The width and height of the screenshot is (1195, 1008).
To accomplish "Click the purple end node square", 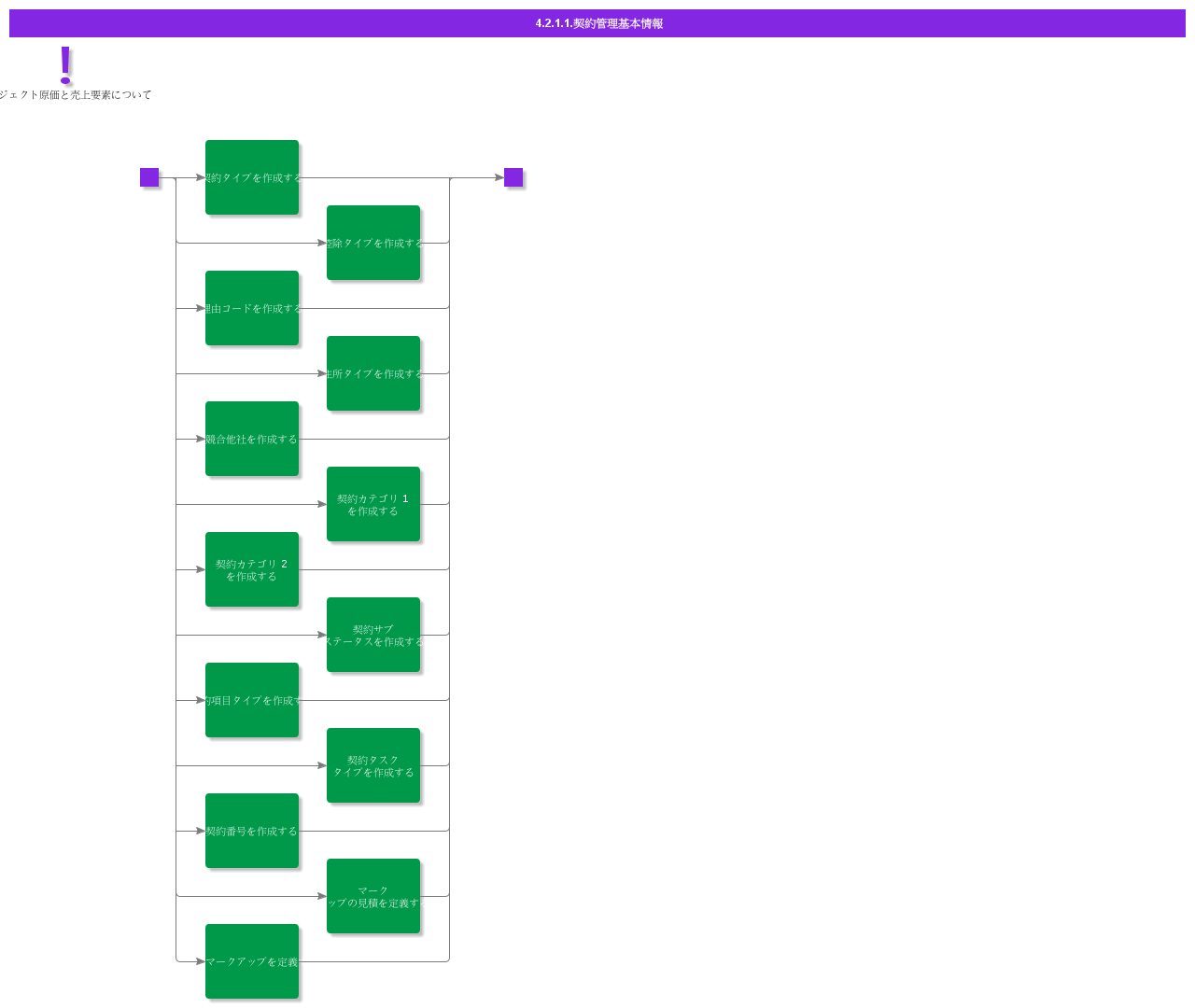I will point(513,177).
